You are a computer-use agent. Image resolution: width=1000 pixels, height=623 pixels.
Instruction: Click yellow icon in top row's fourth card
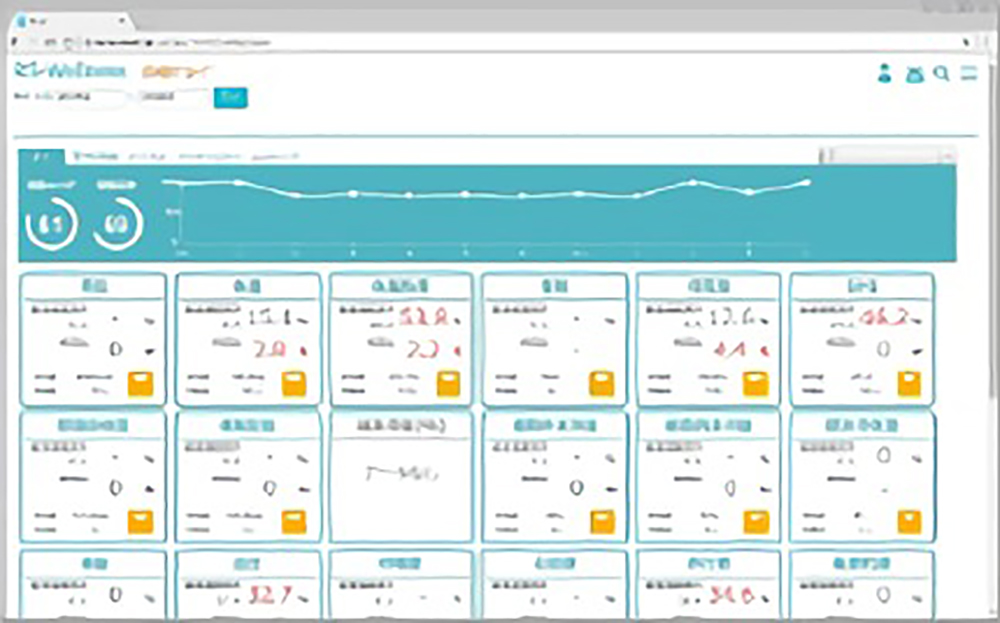pyautogui.click(x=601, y=384)
